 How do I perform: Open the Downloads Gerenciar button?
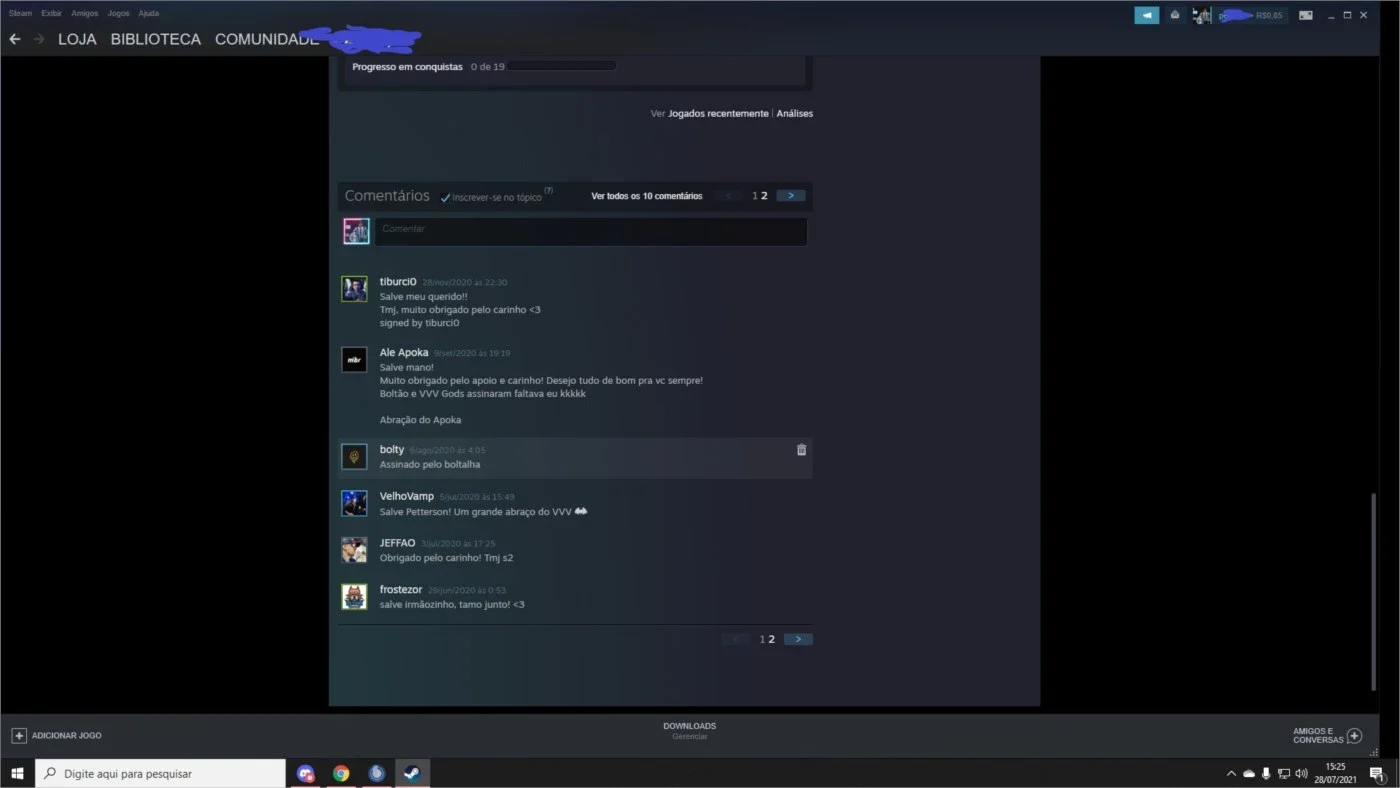coord(689,731)
